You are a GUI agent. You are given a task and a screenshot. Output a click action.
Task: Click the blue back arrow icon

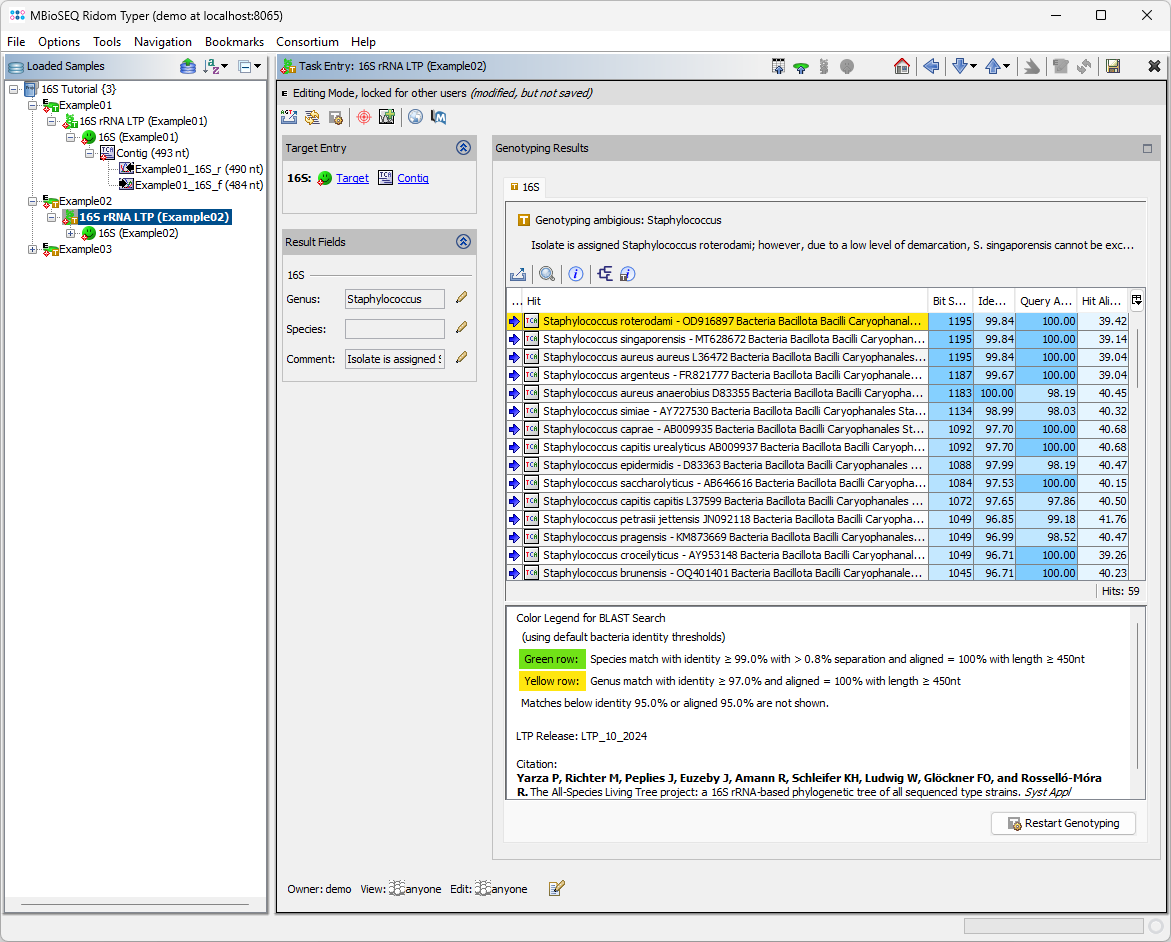[x=931, y=67]
